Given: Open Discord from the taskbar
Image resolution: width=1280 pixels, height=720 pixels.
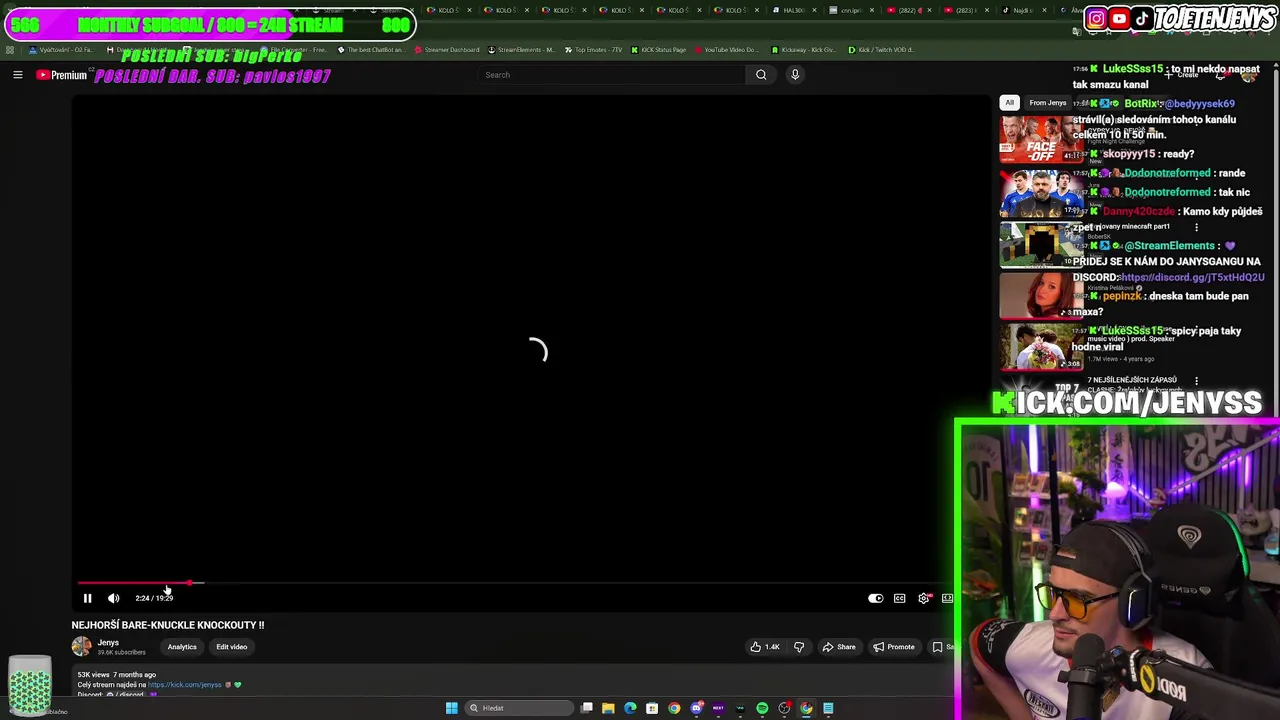Looking at the screenshot, I should 696,708.
